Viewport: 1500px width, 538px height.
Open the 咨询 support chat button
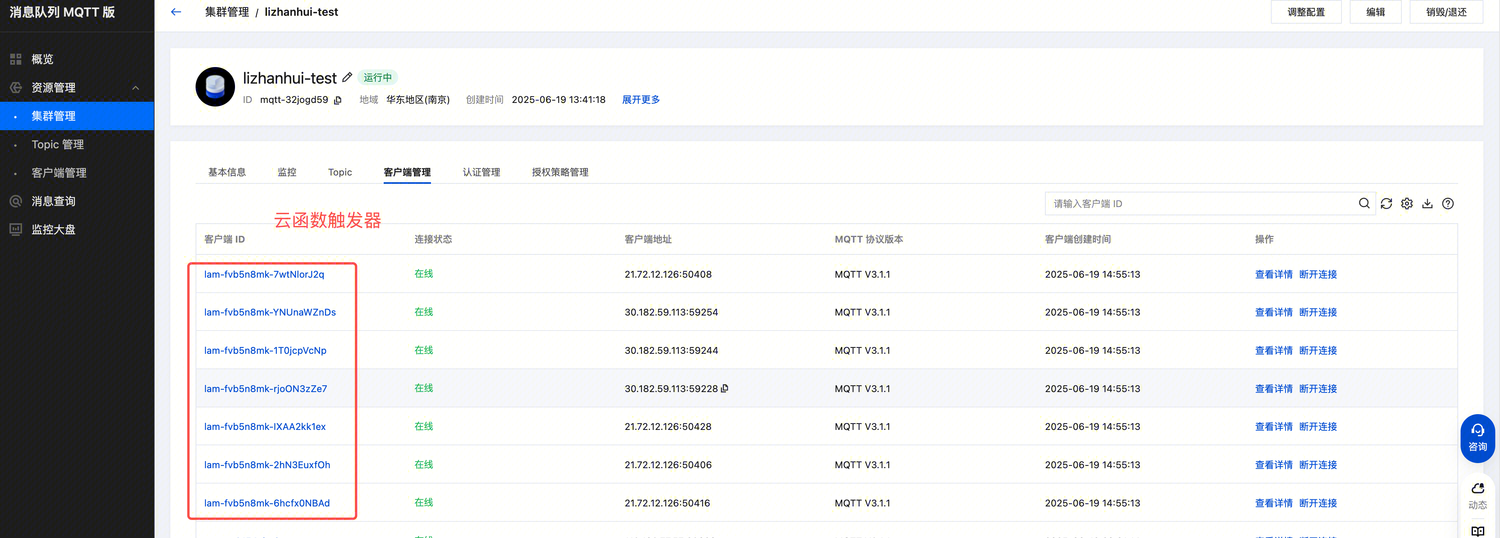point(1477,437)
